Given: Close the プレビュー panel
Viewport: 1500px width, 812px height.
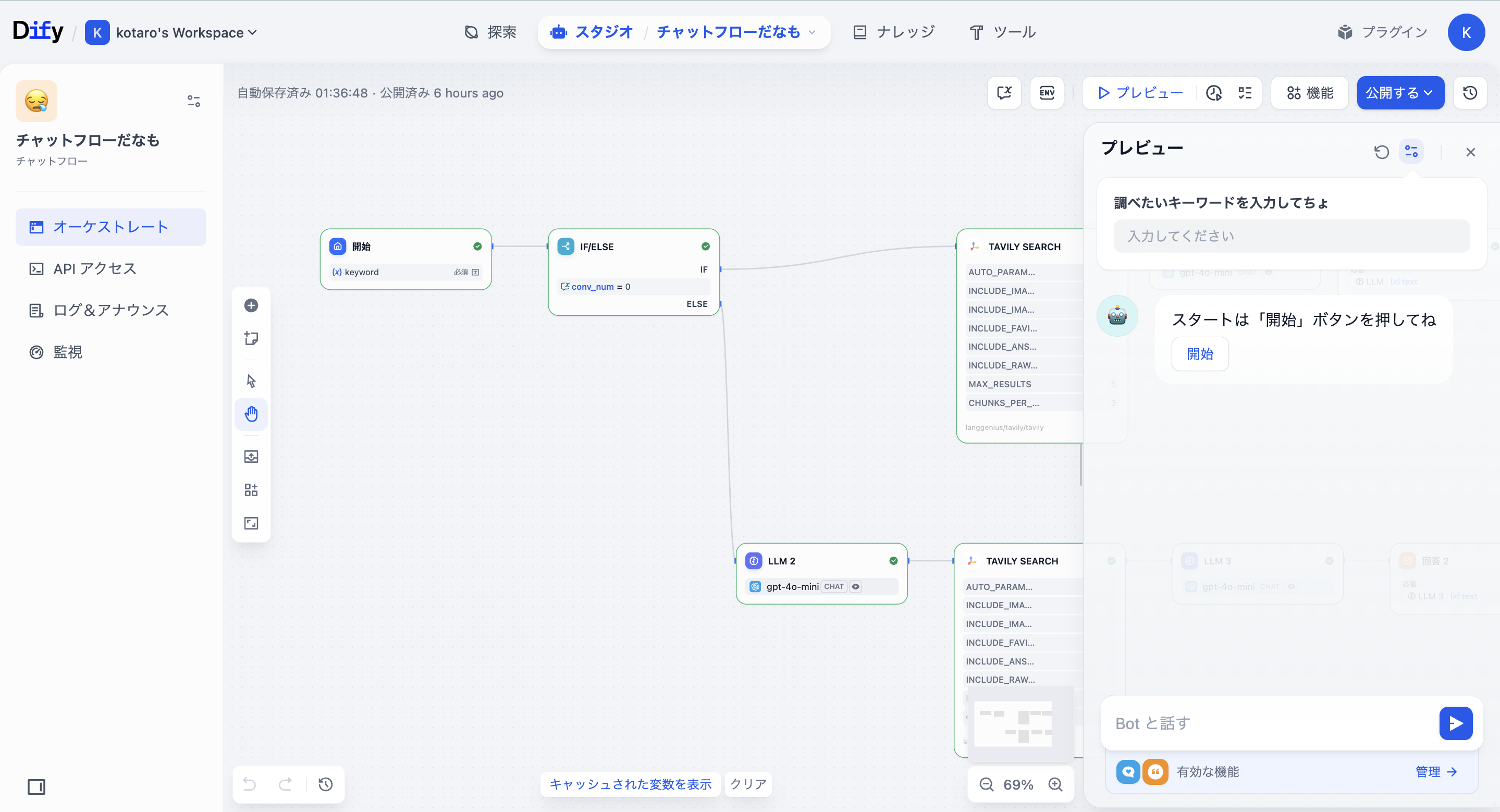Looking at the screenshot, I should (1470, 152).
